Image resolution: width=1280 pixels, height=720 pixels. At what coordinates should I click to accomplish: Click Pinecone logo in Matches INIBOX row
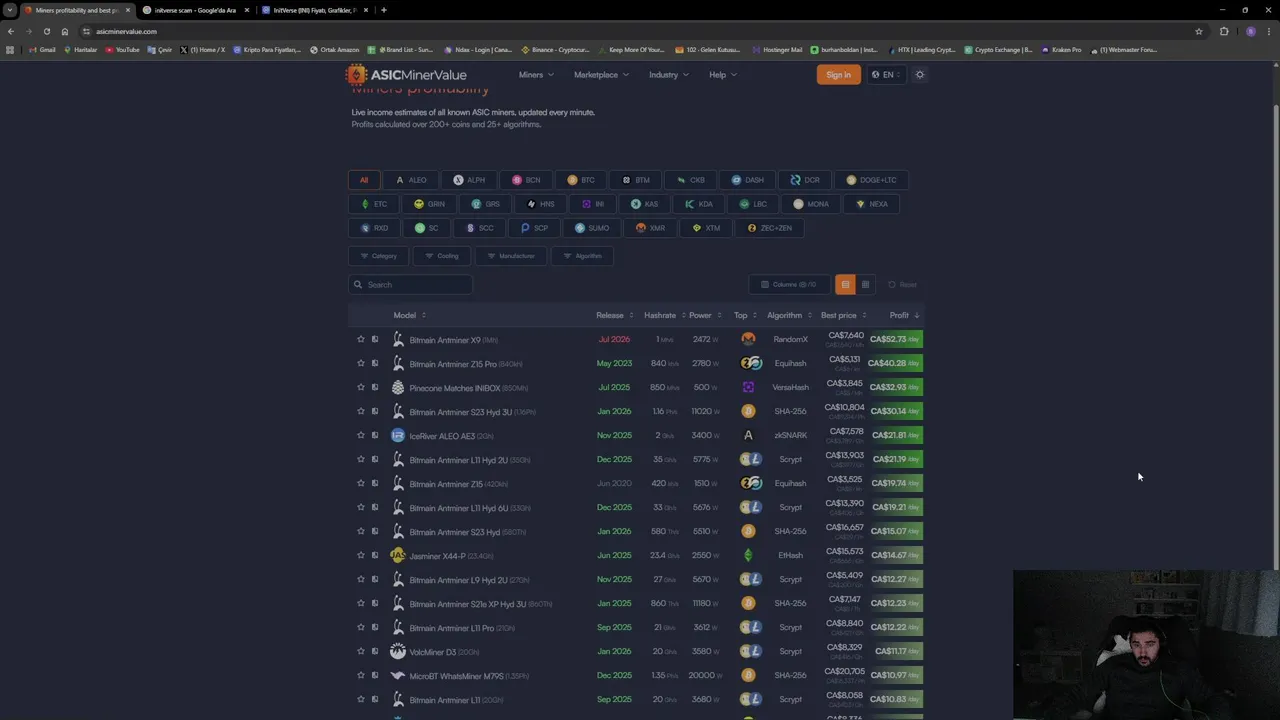point(398,387)
